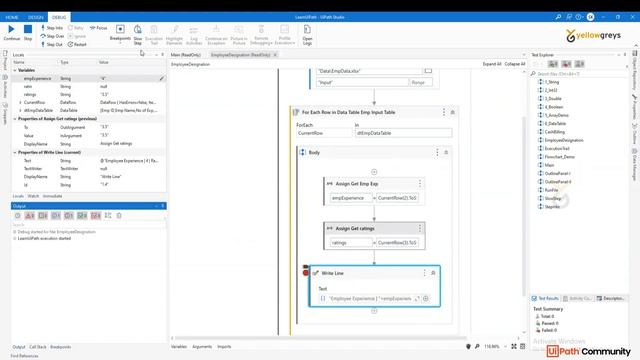This screenshot has height=360, width=640.
Task: Toggle error messages filter in Output
Action: coord(29,216)
